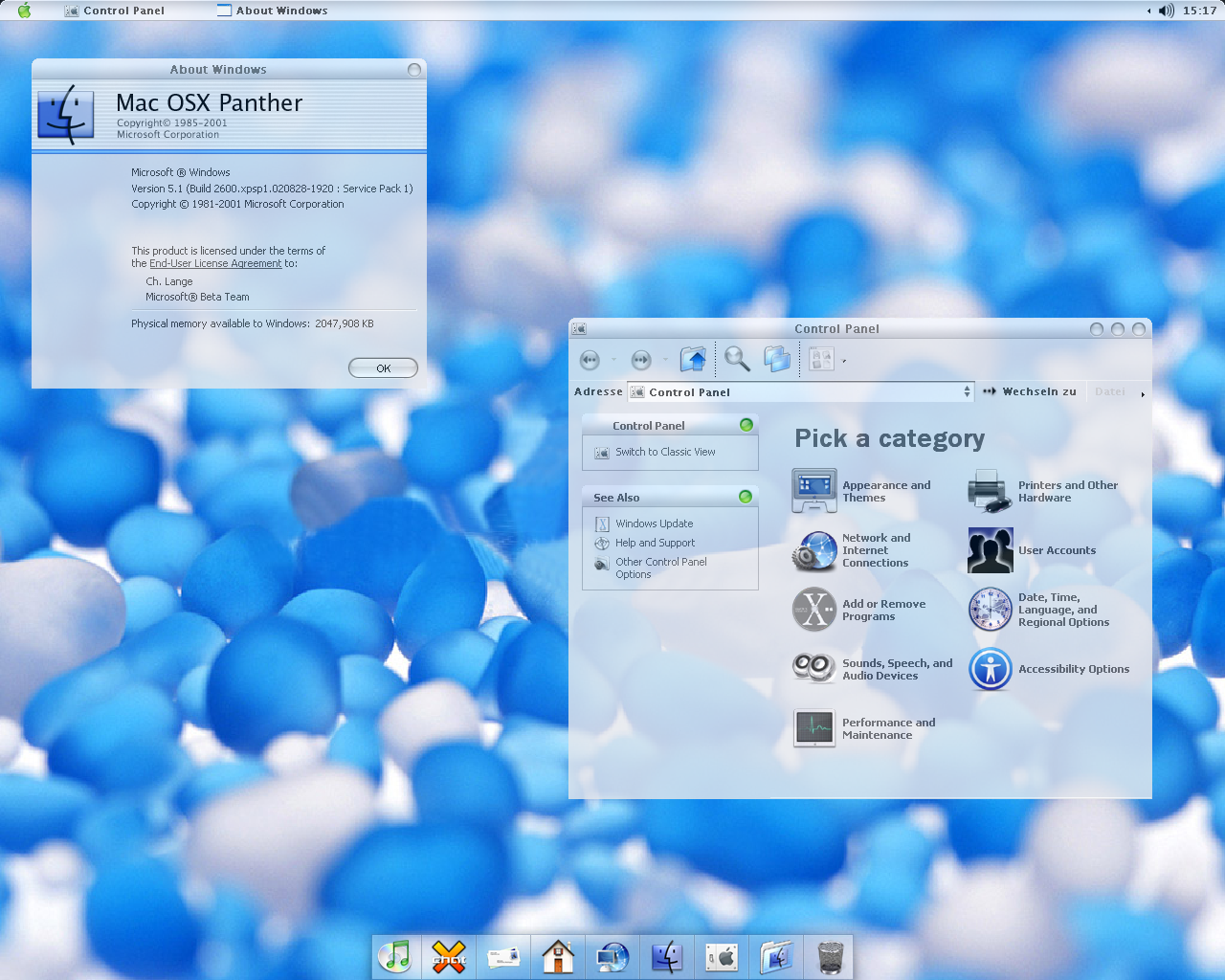The height and width of the screenshot is (980, 1225).
Task: Open the End-User License Agreement link
Action: coord(215,263)
